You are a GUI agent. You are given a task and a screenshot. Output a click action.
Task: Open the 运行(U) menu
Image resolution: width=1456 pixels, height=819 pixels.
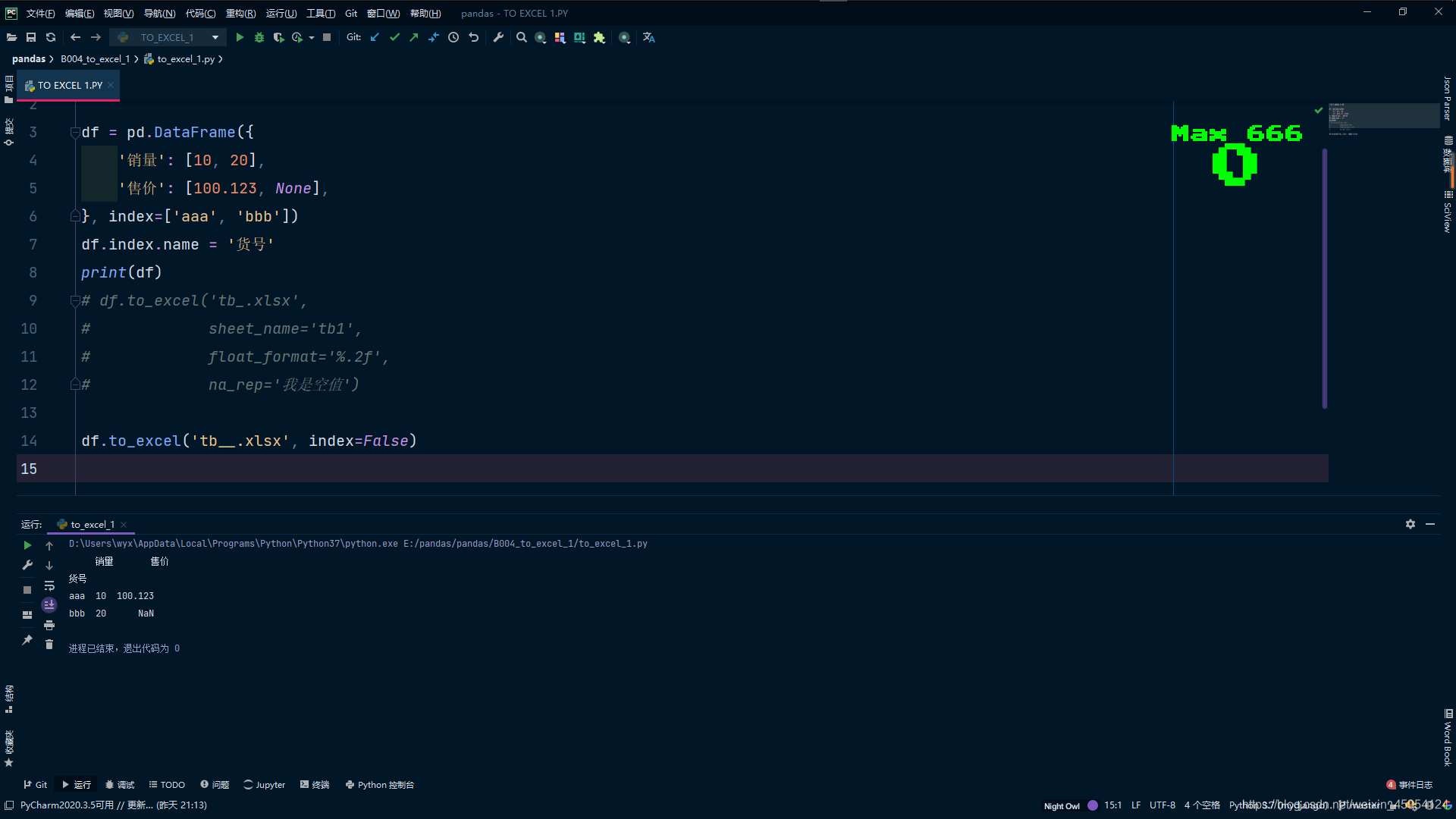(281, 14)
